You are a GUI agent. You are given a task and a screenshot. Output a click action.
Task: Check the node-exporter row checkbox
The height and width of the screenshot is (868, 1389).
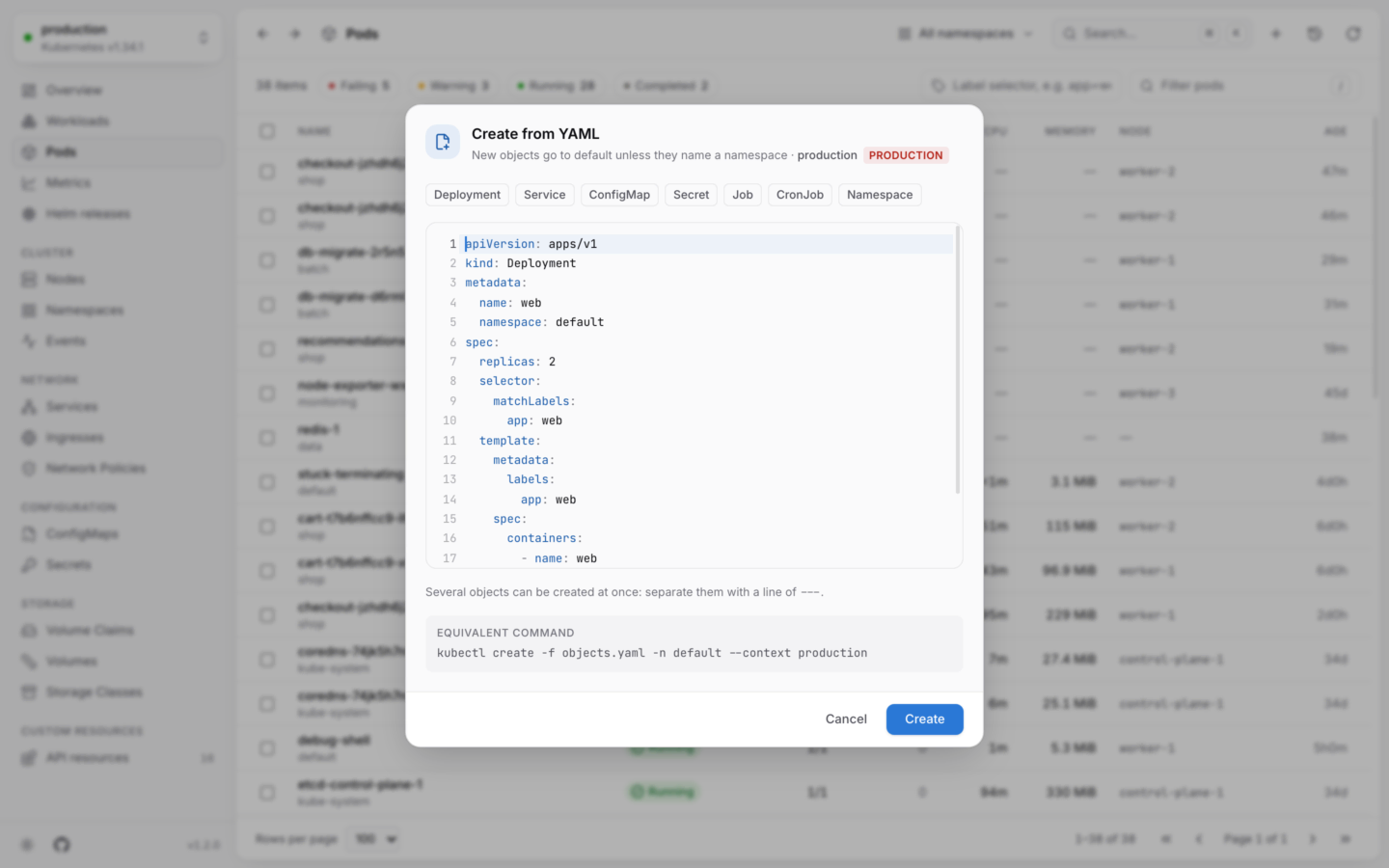click(267, 393)
